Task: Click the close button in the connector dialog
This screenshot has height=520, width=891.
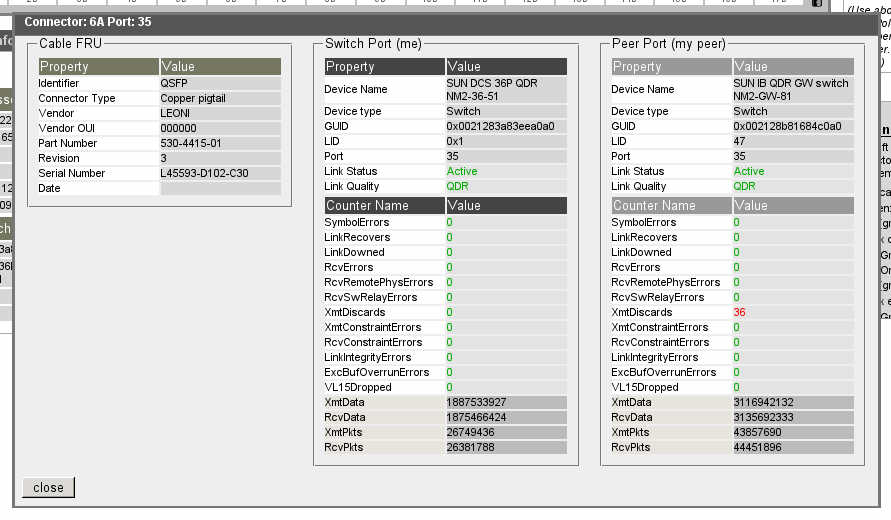Action: click(48, 488)
